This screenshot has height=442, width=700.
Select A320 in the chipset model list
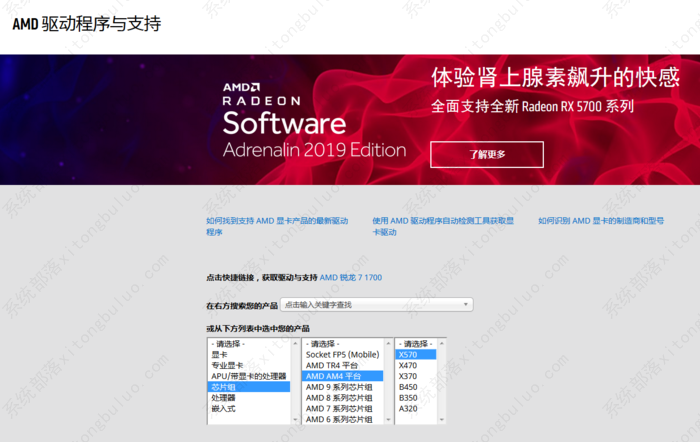click(x=408, y=408)
